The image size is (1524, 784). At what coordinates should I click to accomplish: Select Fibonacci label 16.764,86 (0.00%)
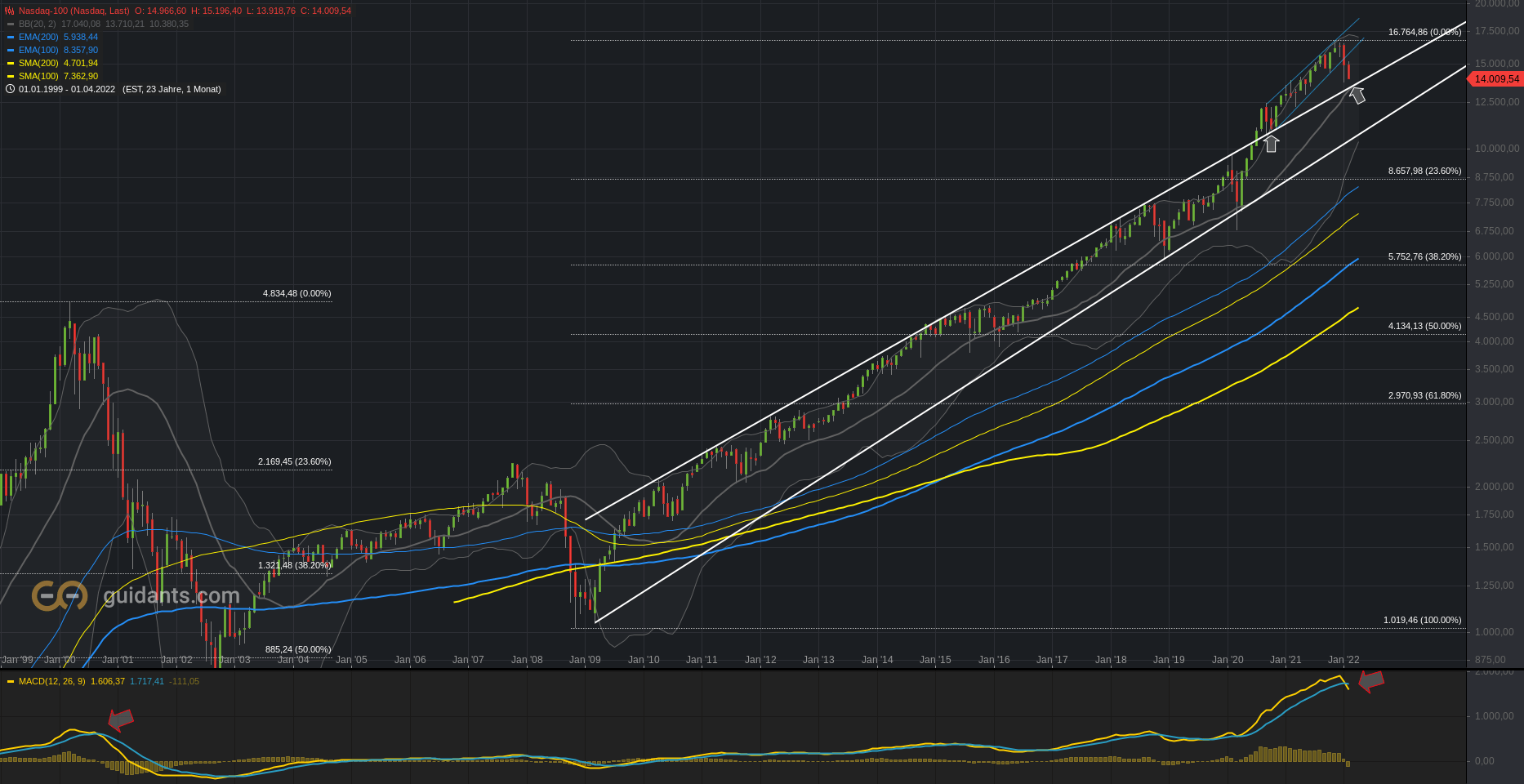pos(1424,33)
